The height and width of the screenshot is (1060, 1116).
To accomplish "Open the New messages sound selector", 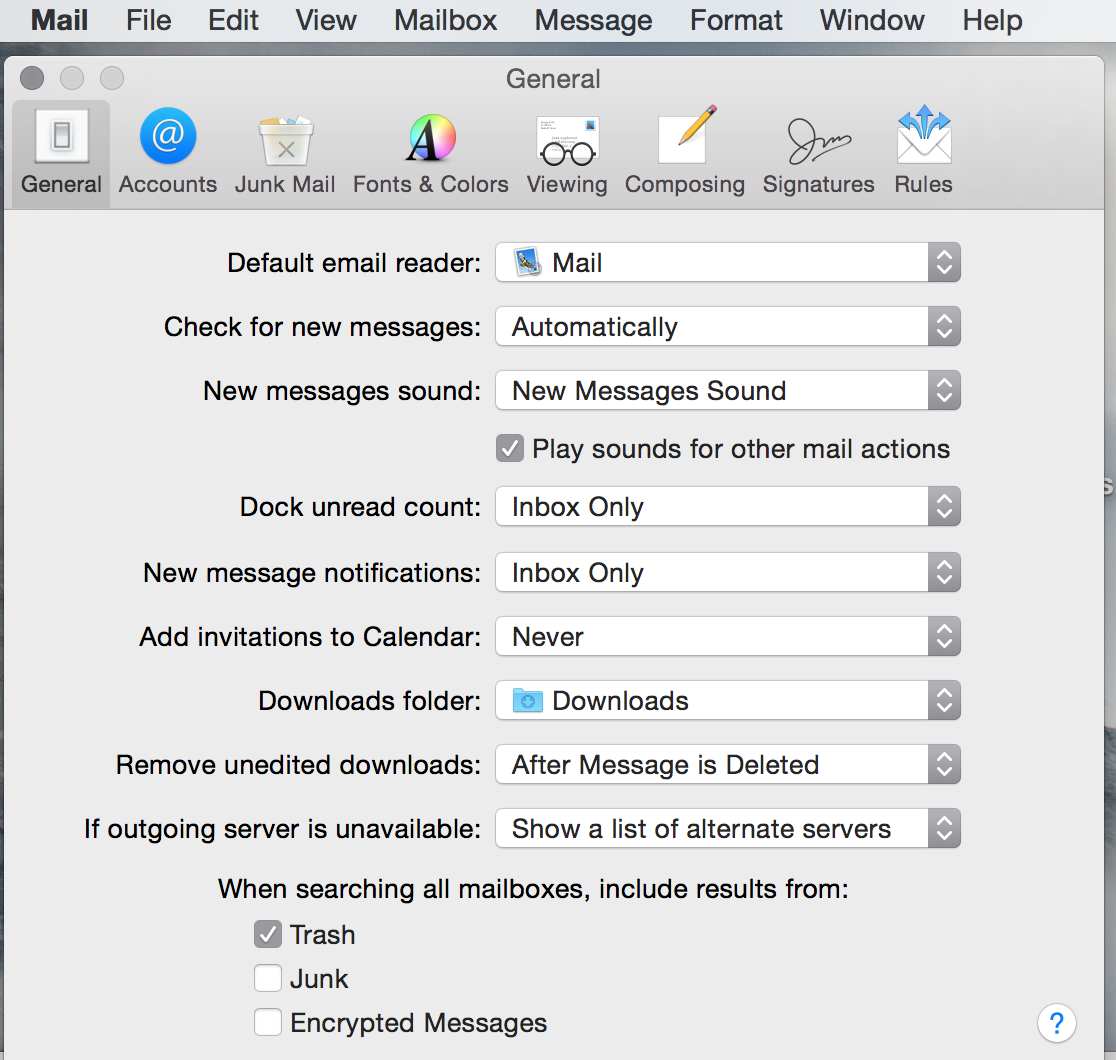I will point(727,390).
